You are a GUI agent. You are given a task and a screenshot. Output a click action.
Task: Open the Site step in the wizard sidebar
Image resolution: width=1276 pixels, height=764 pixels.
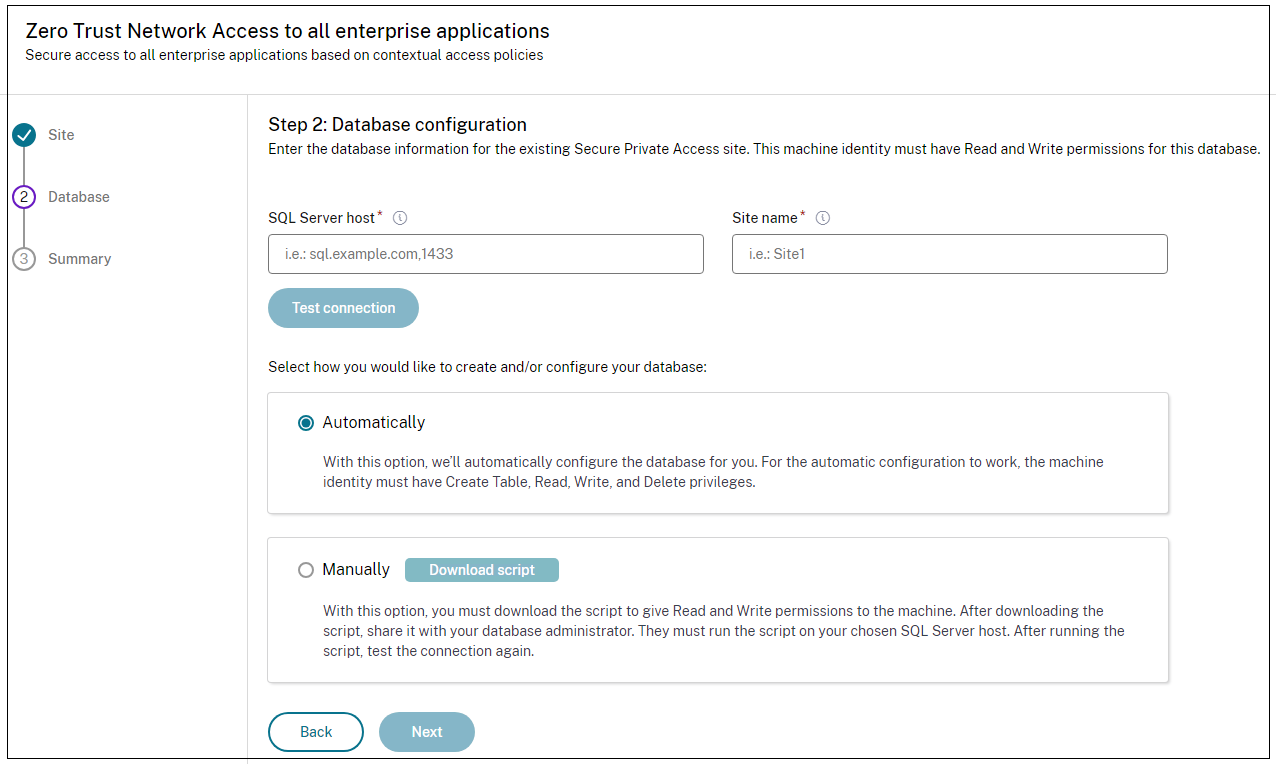click(x=61, y=135)
